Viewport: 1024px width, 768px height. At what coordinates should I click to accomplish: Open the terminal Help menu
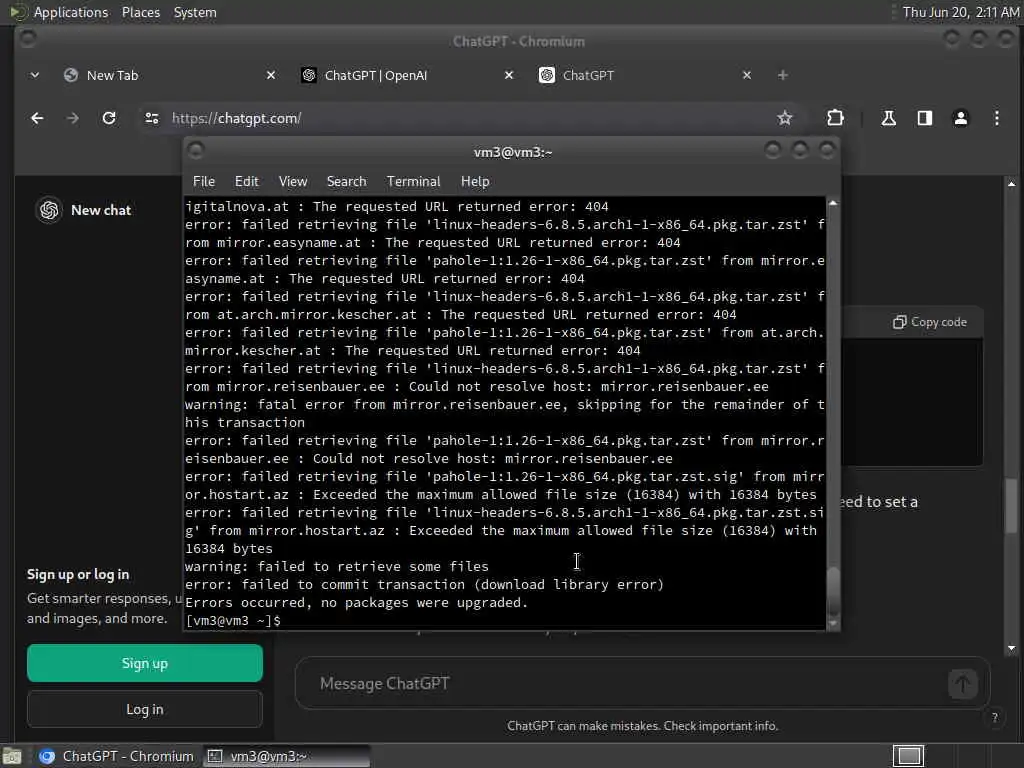coord(475,182)
